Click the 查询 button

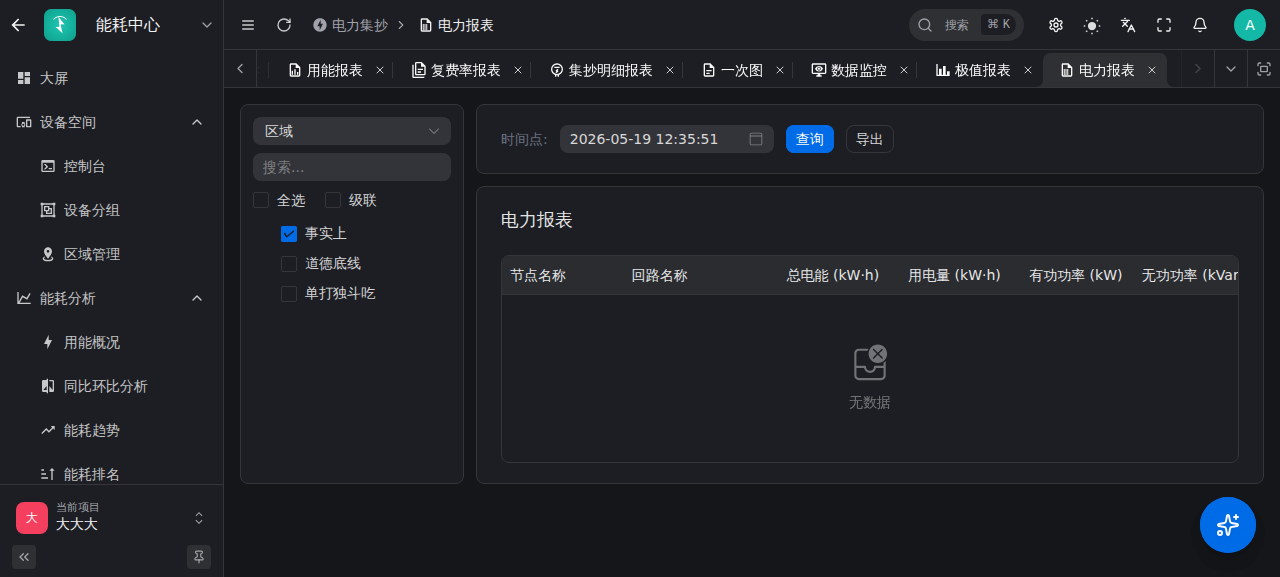(x=810, y=139)
